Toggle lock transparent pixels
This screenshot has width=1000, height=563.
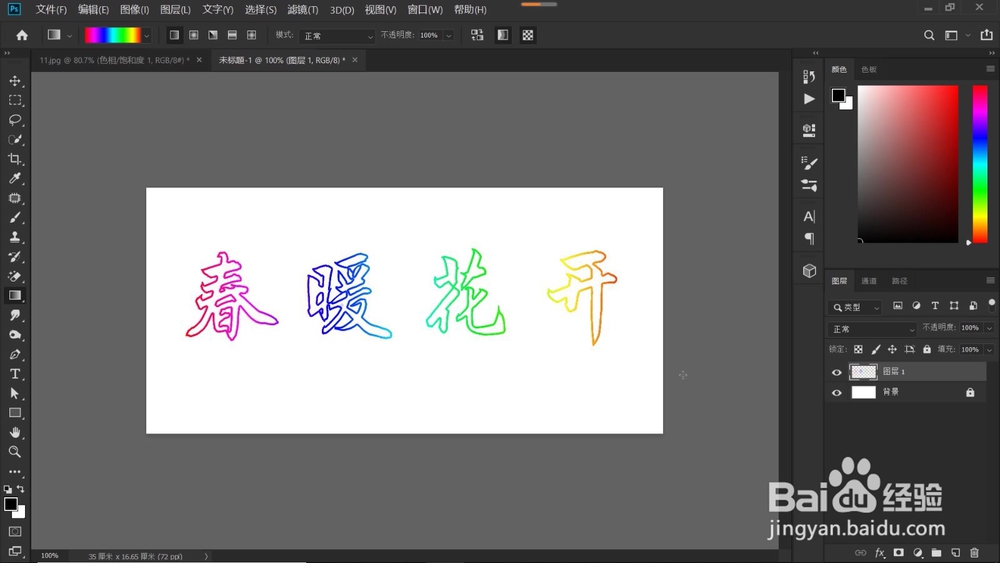pos(858,349)
